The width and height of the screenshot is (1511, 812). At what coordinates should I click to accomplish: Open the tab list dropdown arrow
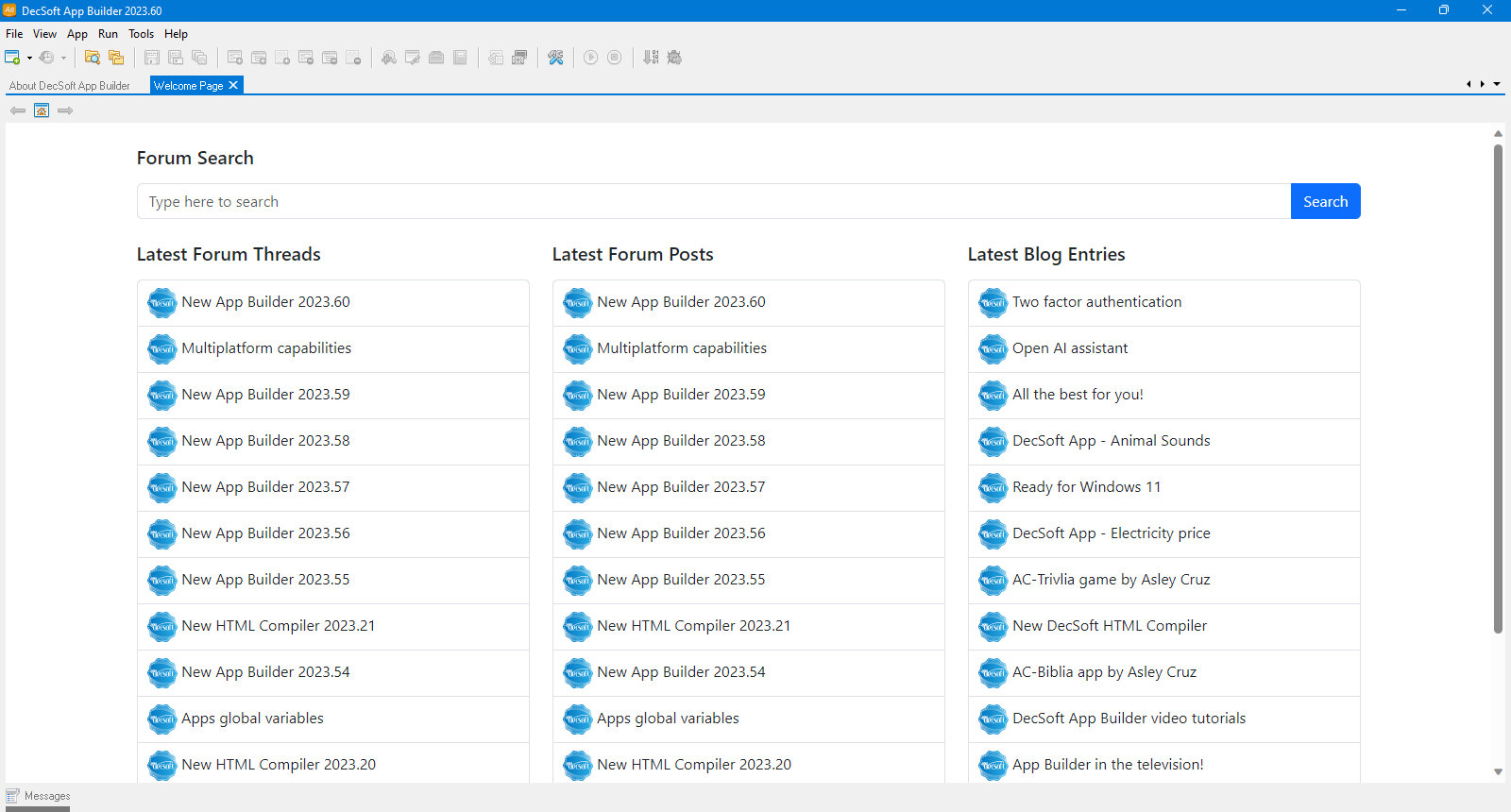pyautogui.click(x=1497, y=84)
